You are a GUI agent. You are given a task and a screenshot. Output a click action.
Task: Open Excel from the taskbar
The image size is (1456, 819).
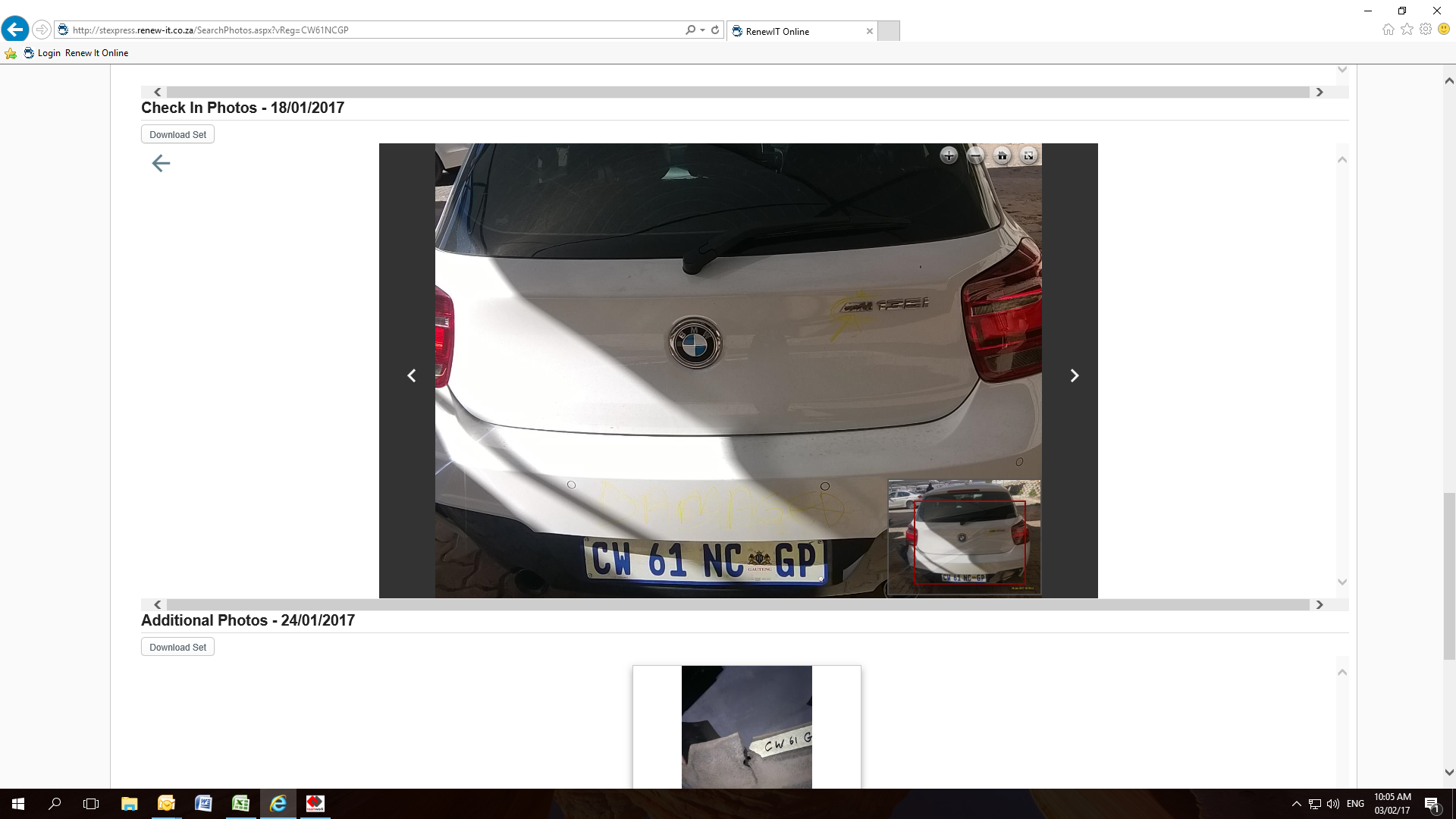click(x=240, y=804)
